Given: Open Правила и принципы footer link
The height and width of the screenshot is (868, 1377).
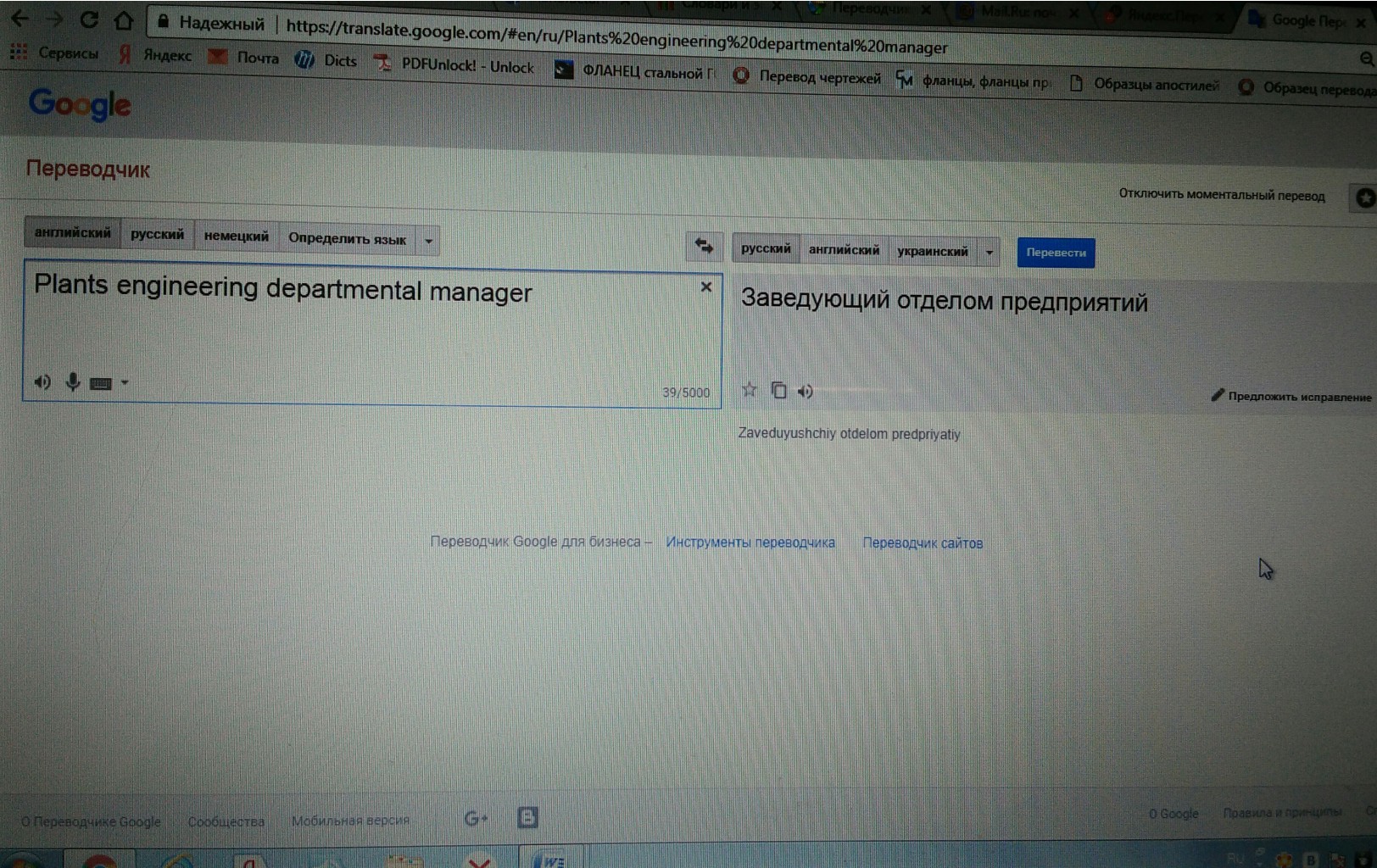Looking at the screenshot, I should pos(1282,812).
